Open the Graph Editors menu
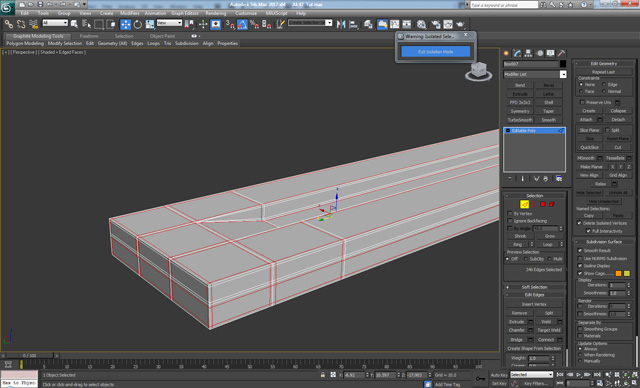The image size is (640, 388). click(x=184, y=13)
